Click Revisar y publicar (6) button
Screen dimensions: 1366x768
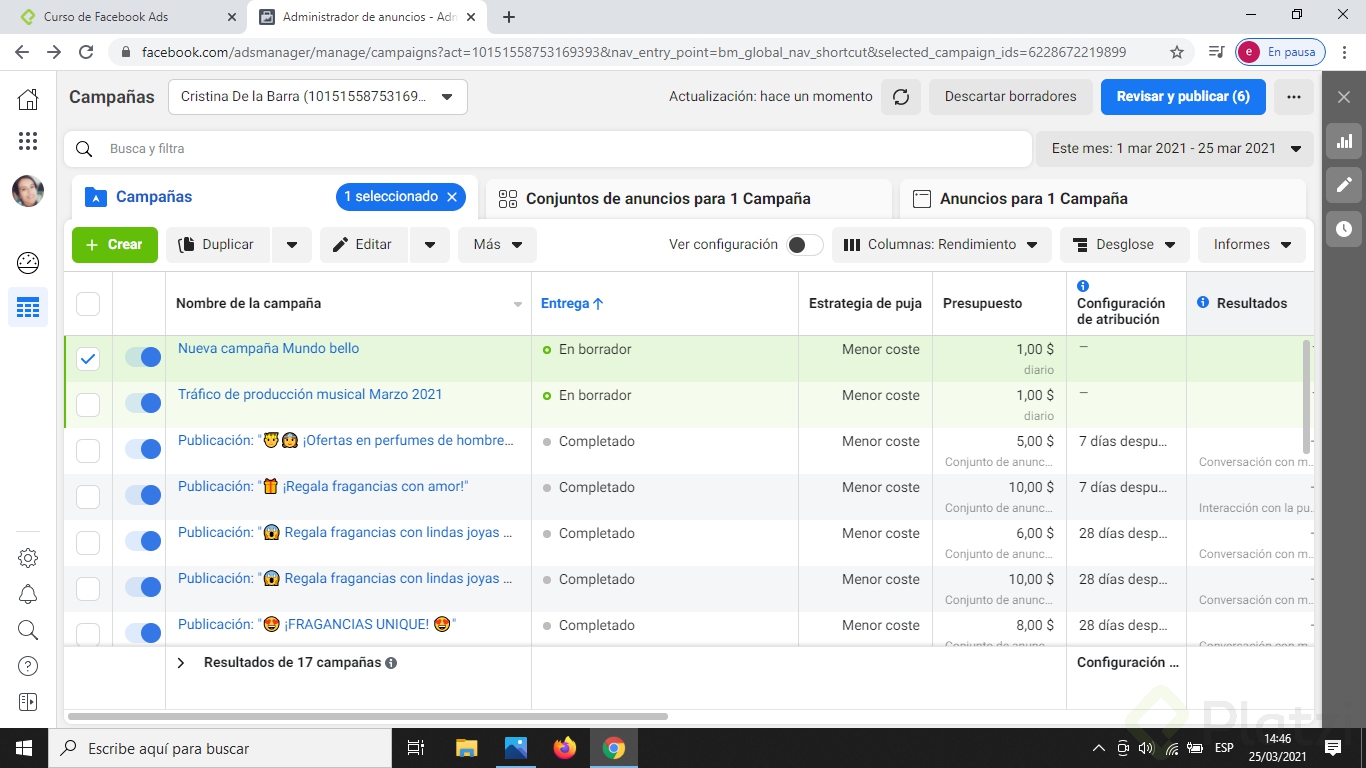click(1183, 97)
